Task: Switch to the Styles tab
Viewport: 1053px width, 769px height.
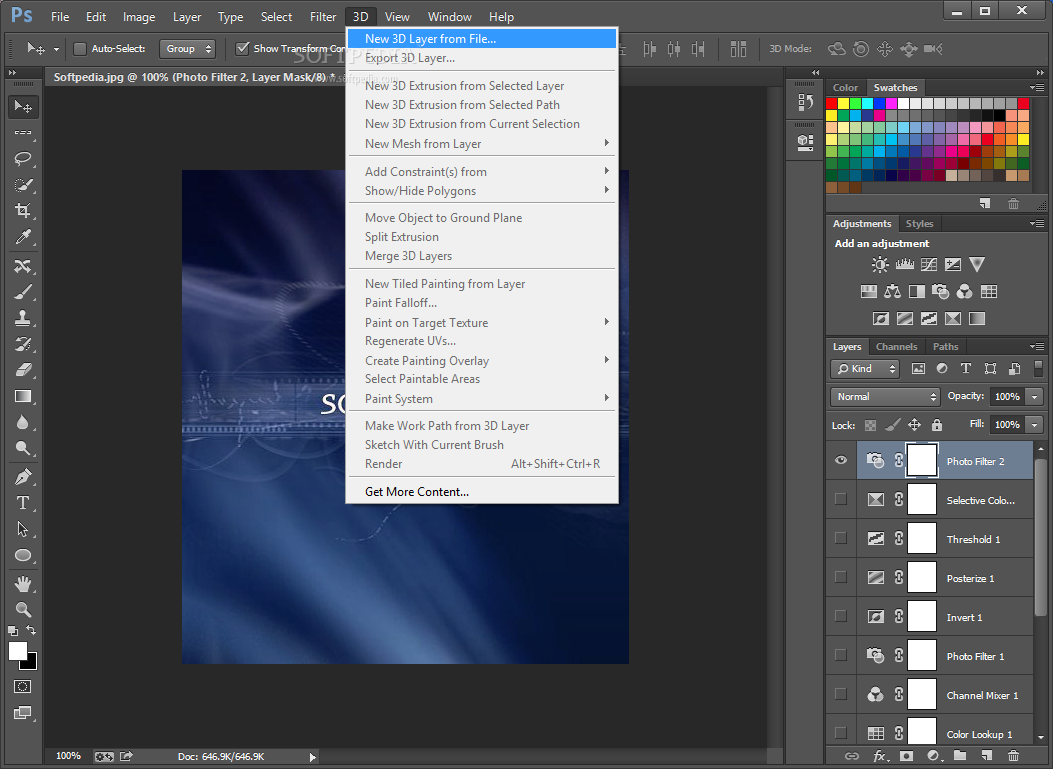Action: [x=919, y=224]
